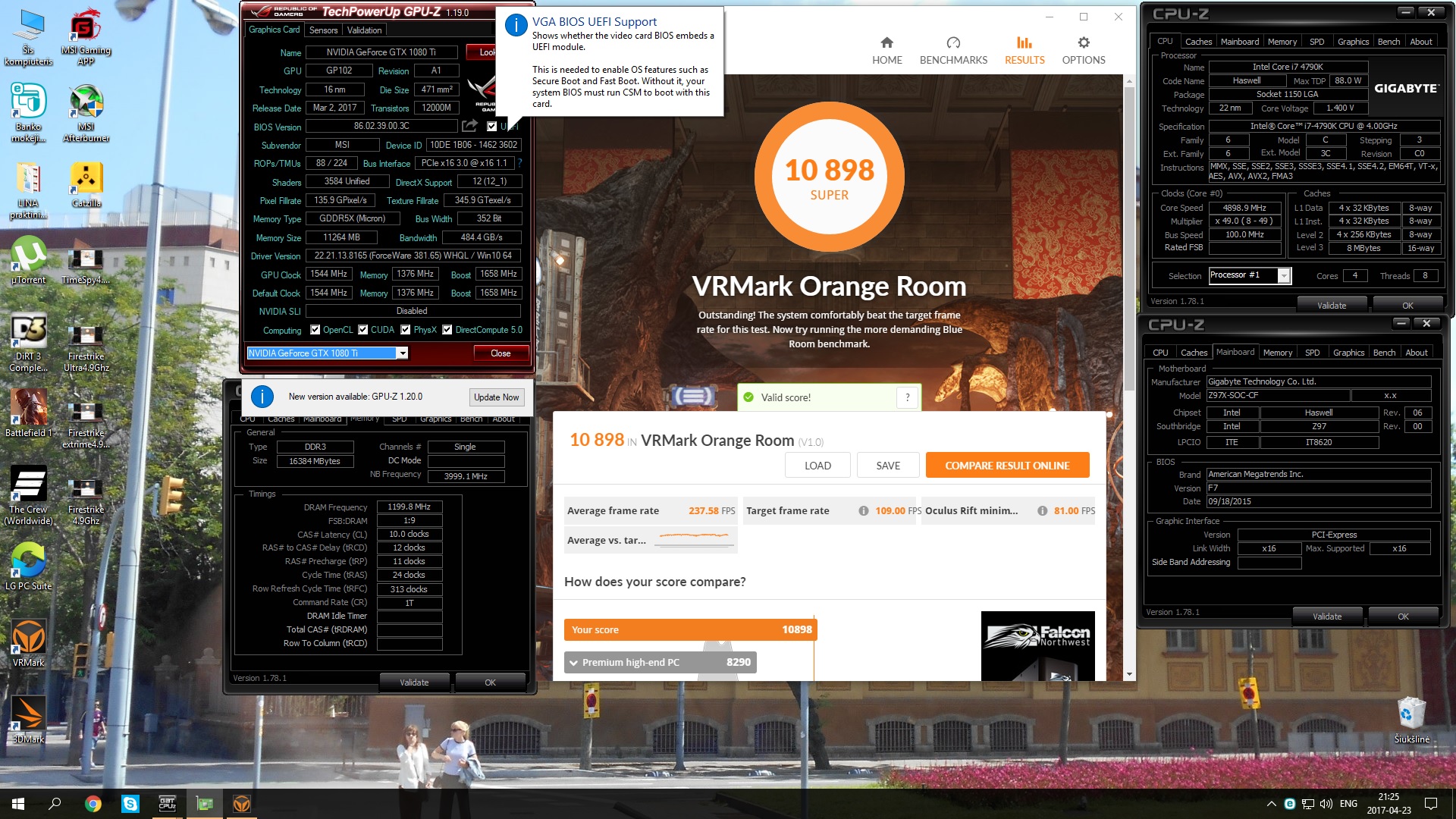This screenshot has height=819, width=1456.
Task: Click the taskbar volume icon
Action: point(1326,804)
